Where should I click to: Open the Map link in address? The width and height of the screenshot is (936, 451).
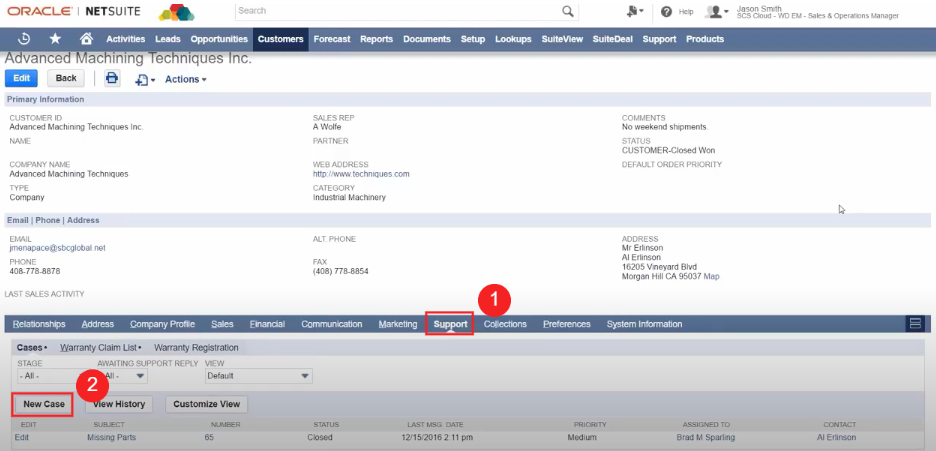click(x=712, y=277)
